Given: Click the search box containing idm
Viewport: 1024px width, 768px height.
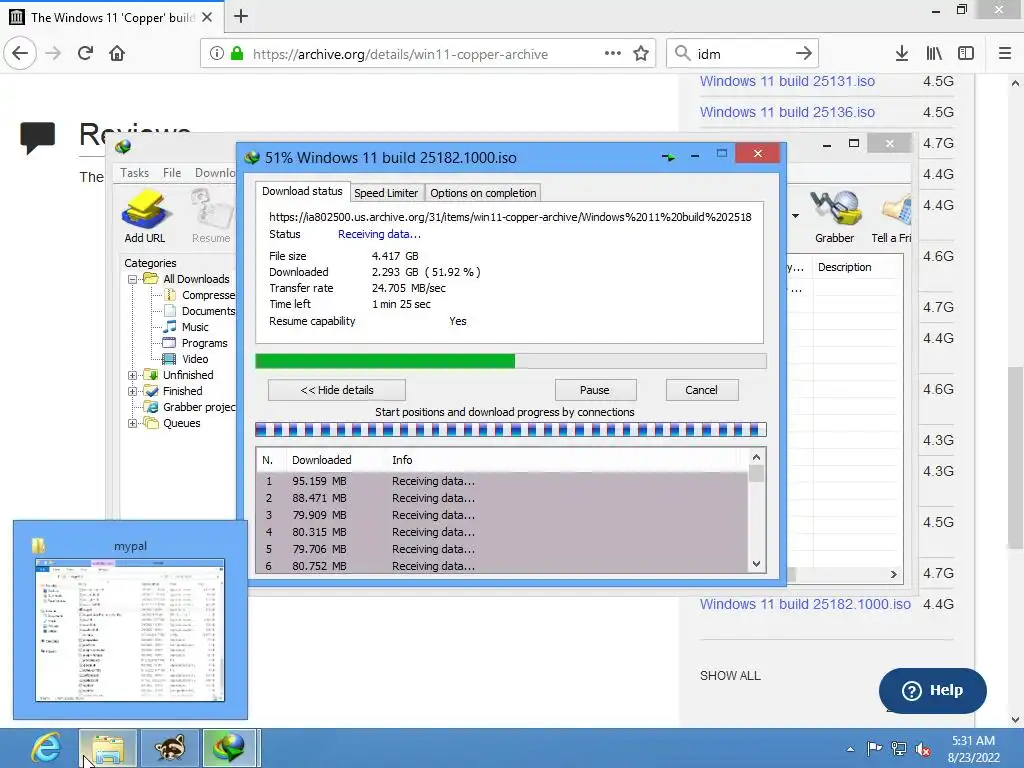Looking at the screenshot, I should pyautogui.click(x=741, y=54).
